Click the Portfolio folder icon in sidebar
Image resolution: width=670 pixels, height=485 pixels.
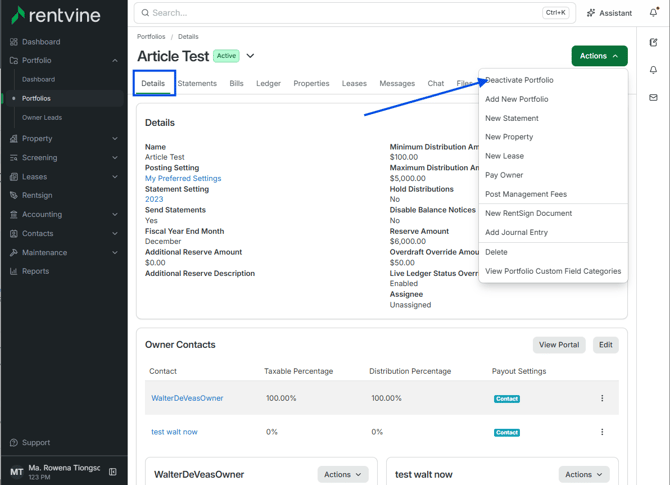click(x=14, y=60)
